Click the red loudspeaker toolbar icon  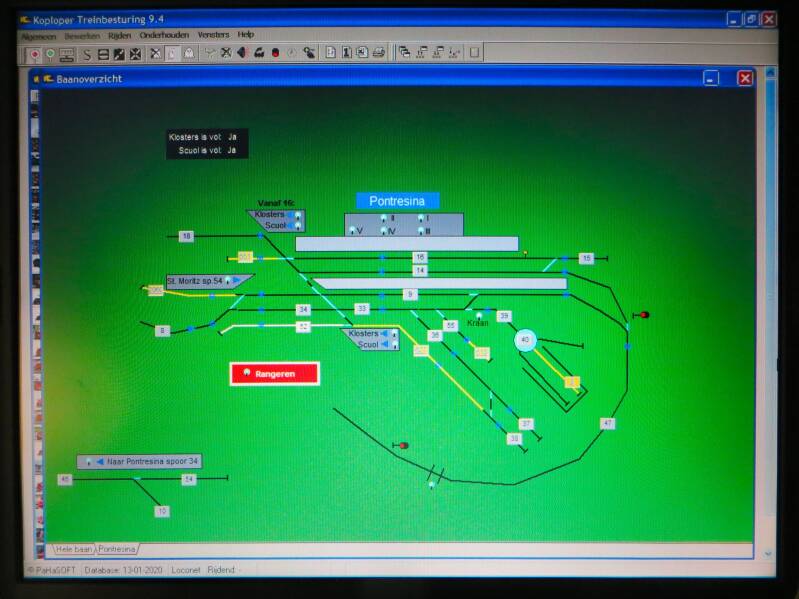[243, 52]
